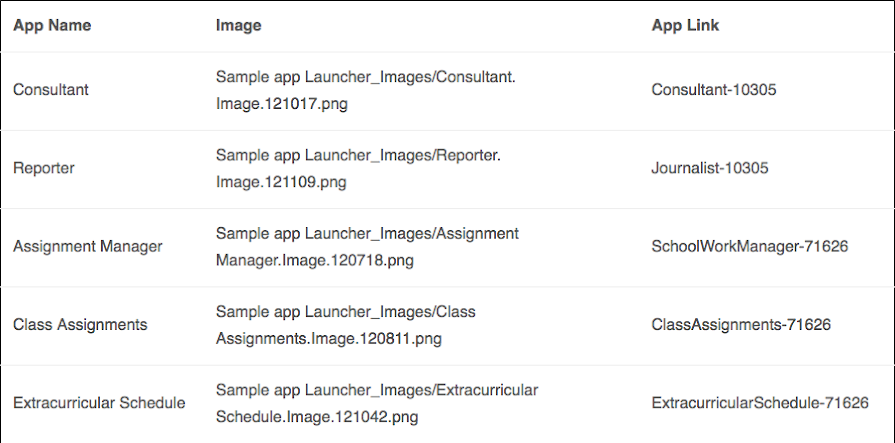Image resolution: width=895 pixels, height=443 pixels.
Task: Open the ClassAssignments-71626 app link
Action: pyautogui.click(x=741, y=325)
